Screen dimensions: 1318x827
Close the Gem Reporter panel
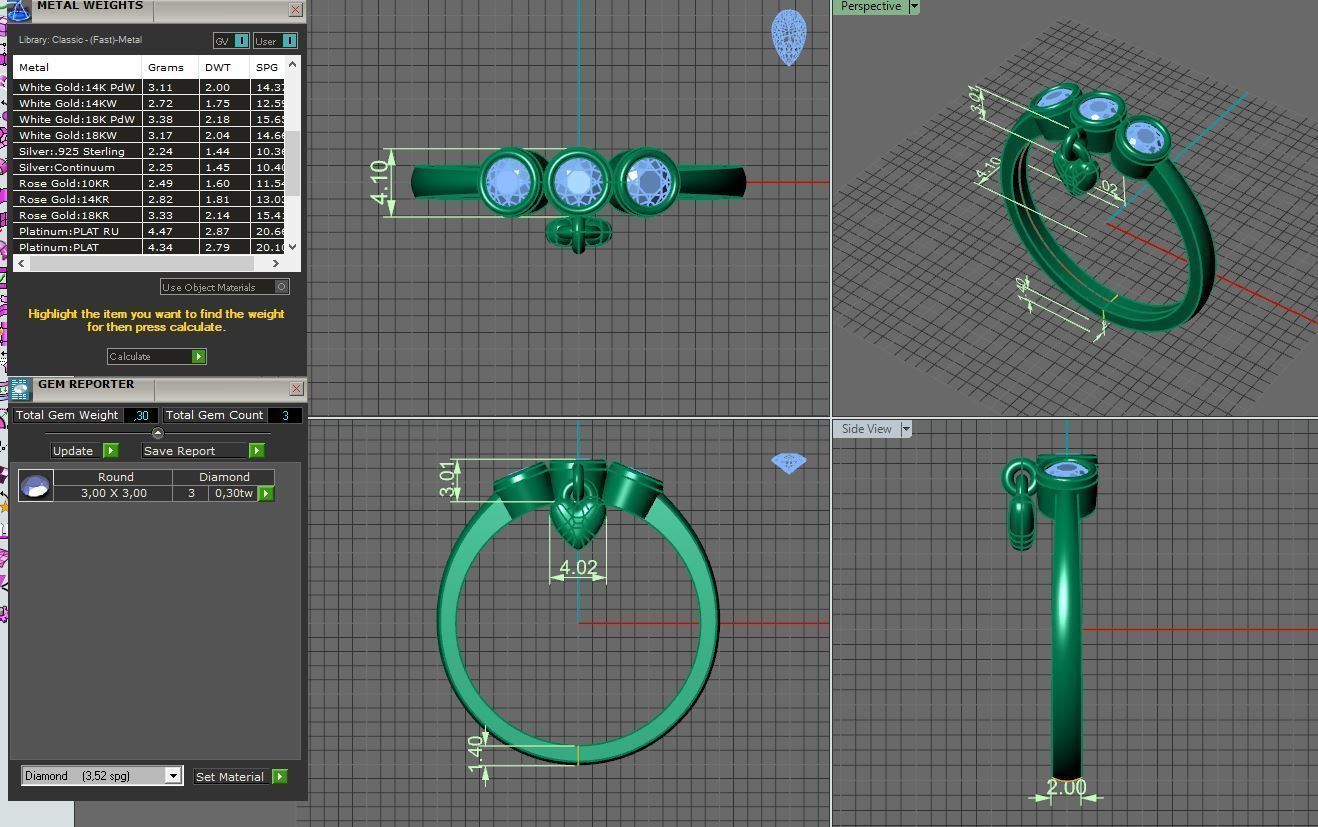(x=296, y=388)
